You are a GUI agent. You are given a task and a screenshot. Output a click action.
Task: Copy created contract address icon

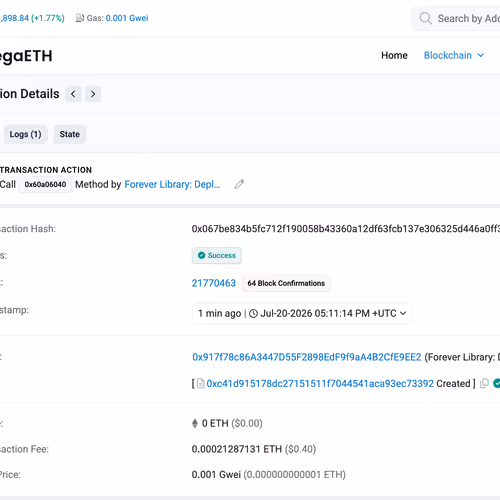tap(484, 384)
